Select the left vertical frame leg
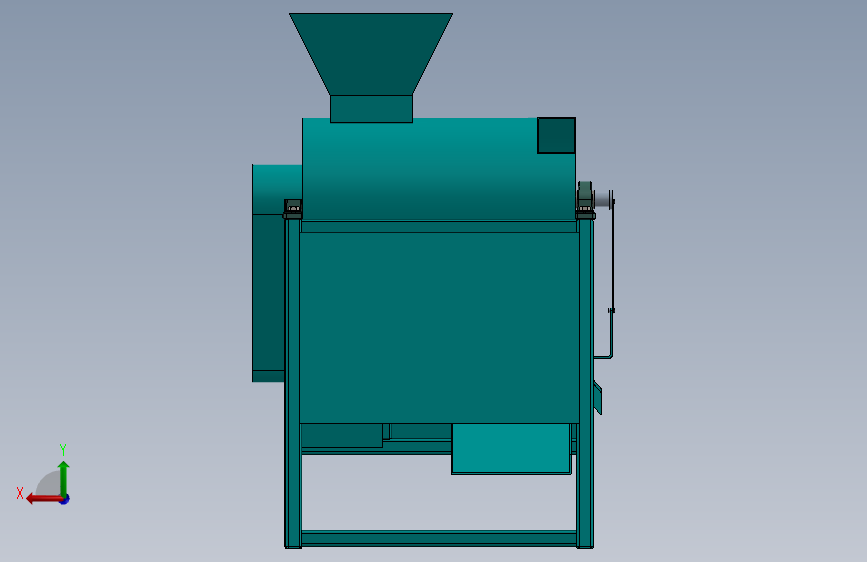 293,383
